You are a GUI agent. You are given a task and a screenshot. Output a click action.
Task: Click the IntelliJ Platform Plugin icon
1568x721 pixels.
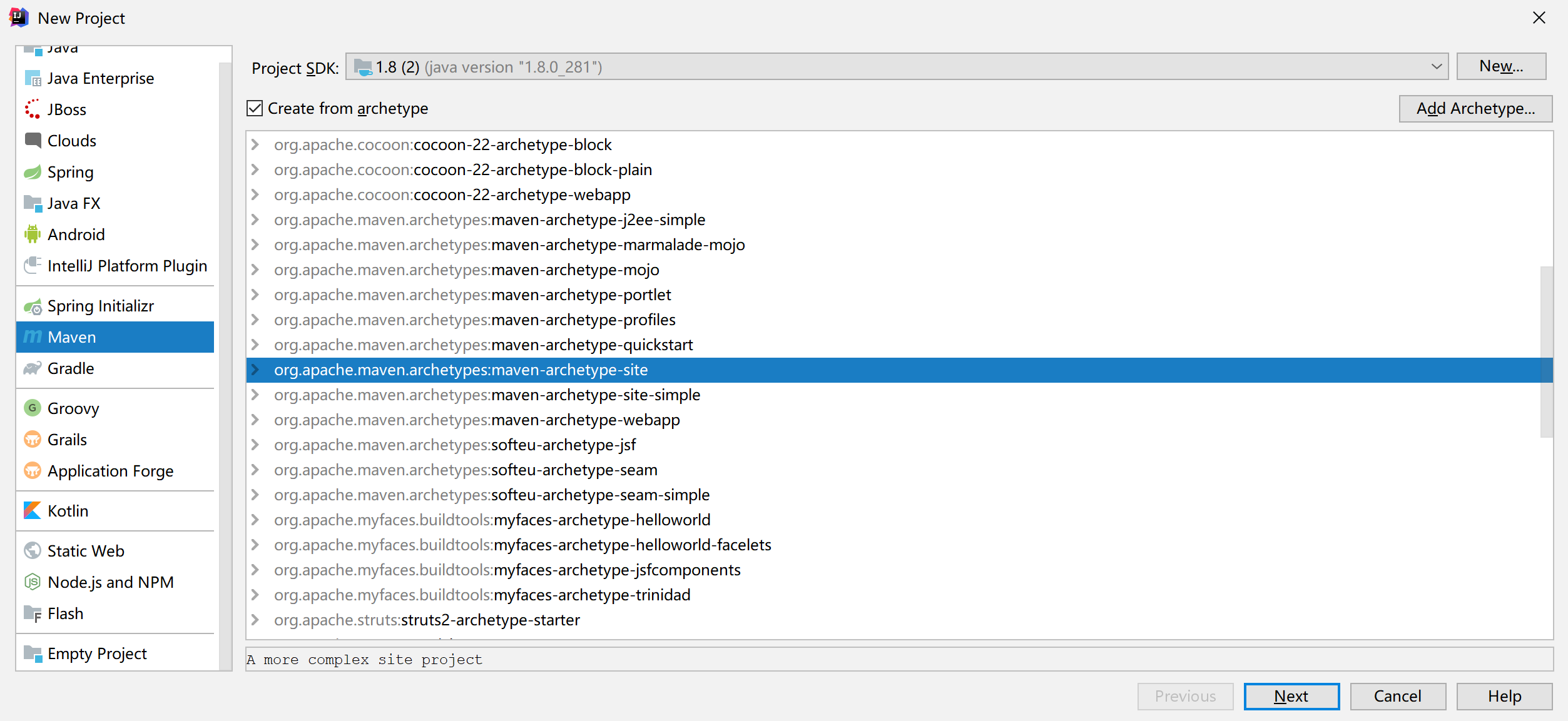33,266
